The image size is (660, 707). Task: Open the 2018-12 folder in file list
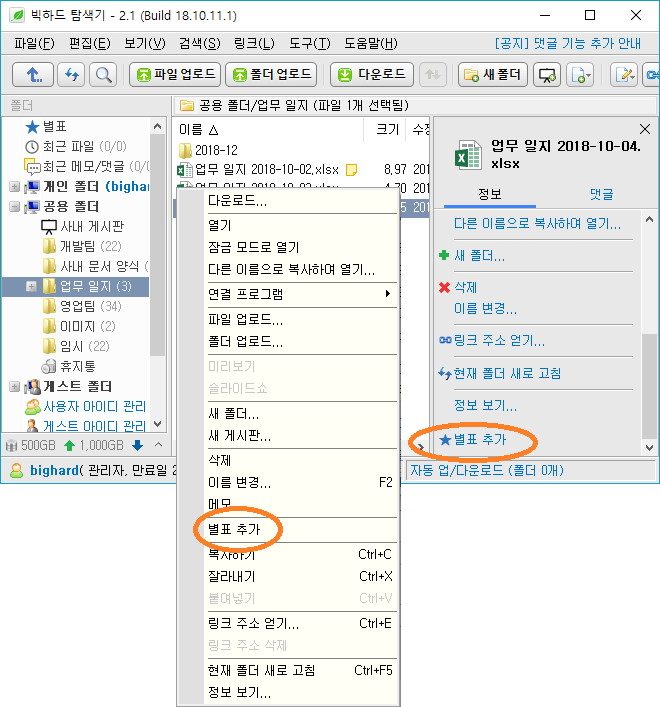tap(208, 150)
